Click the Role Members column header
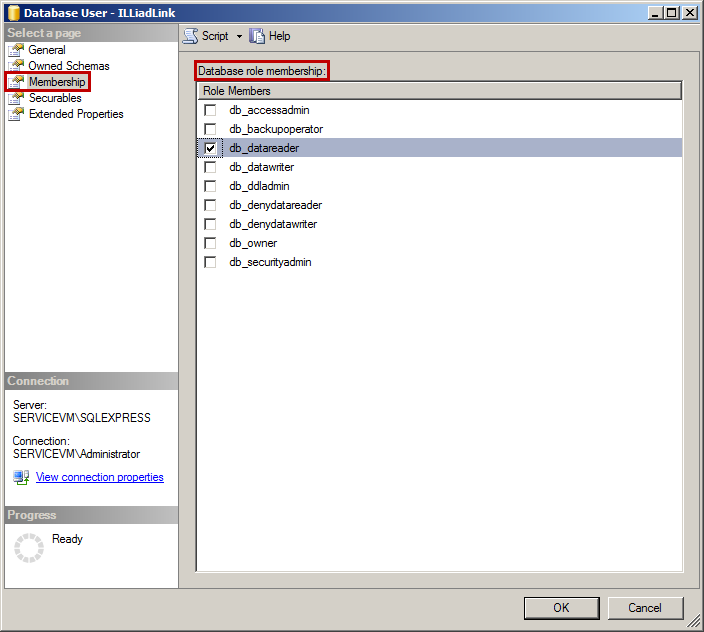 [x=438, y=91]
